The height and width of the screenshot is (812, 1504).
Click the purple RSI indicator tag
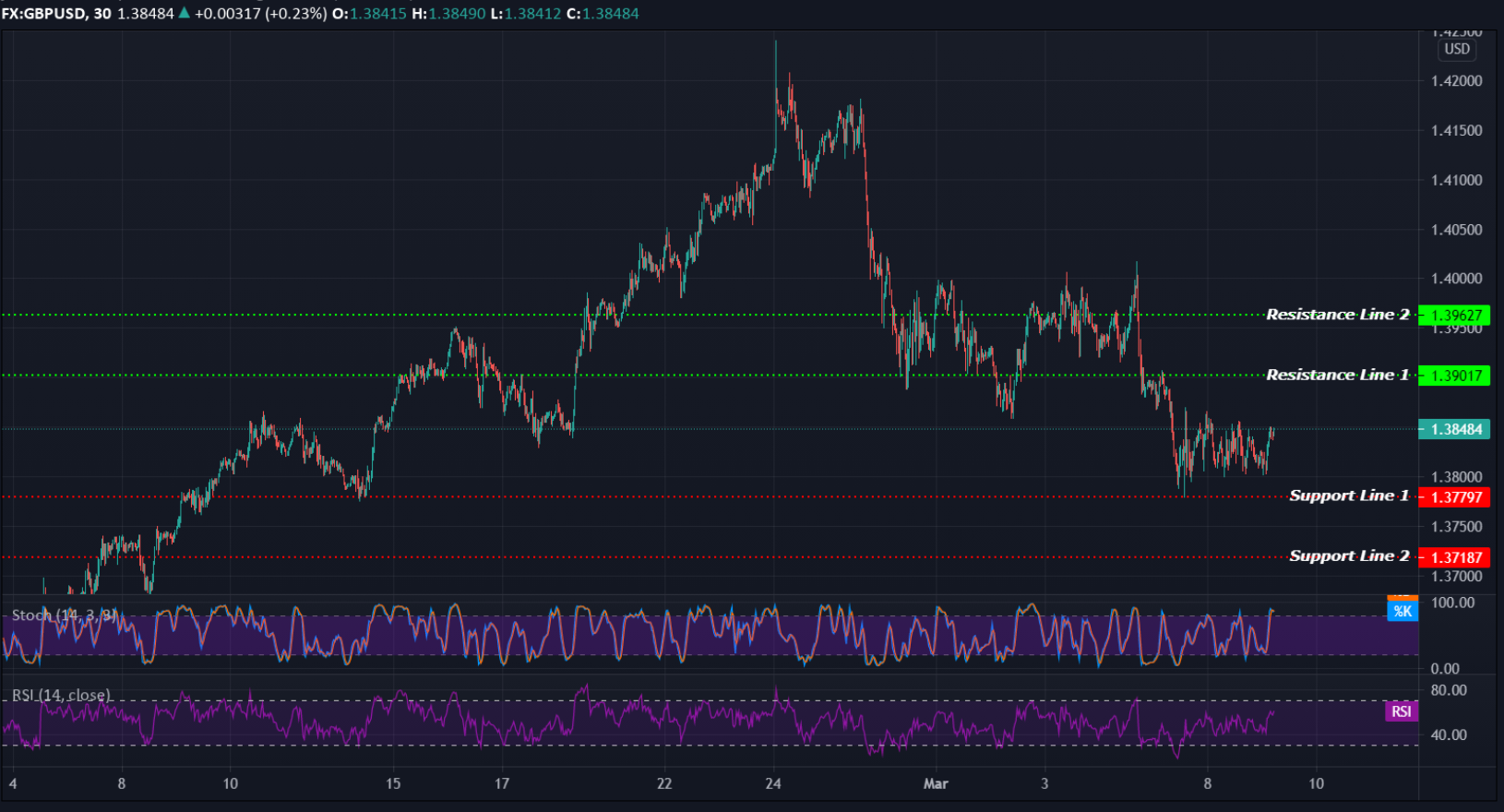coord(1402,711)
